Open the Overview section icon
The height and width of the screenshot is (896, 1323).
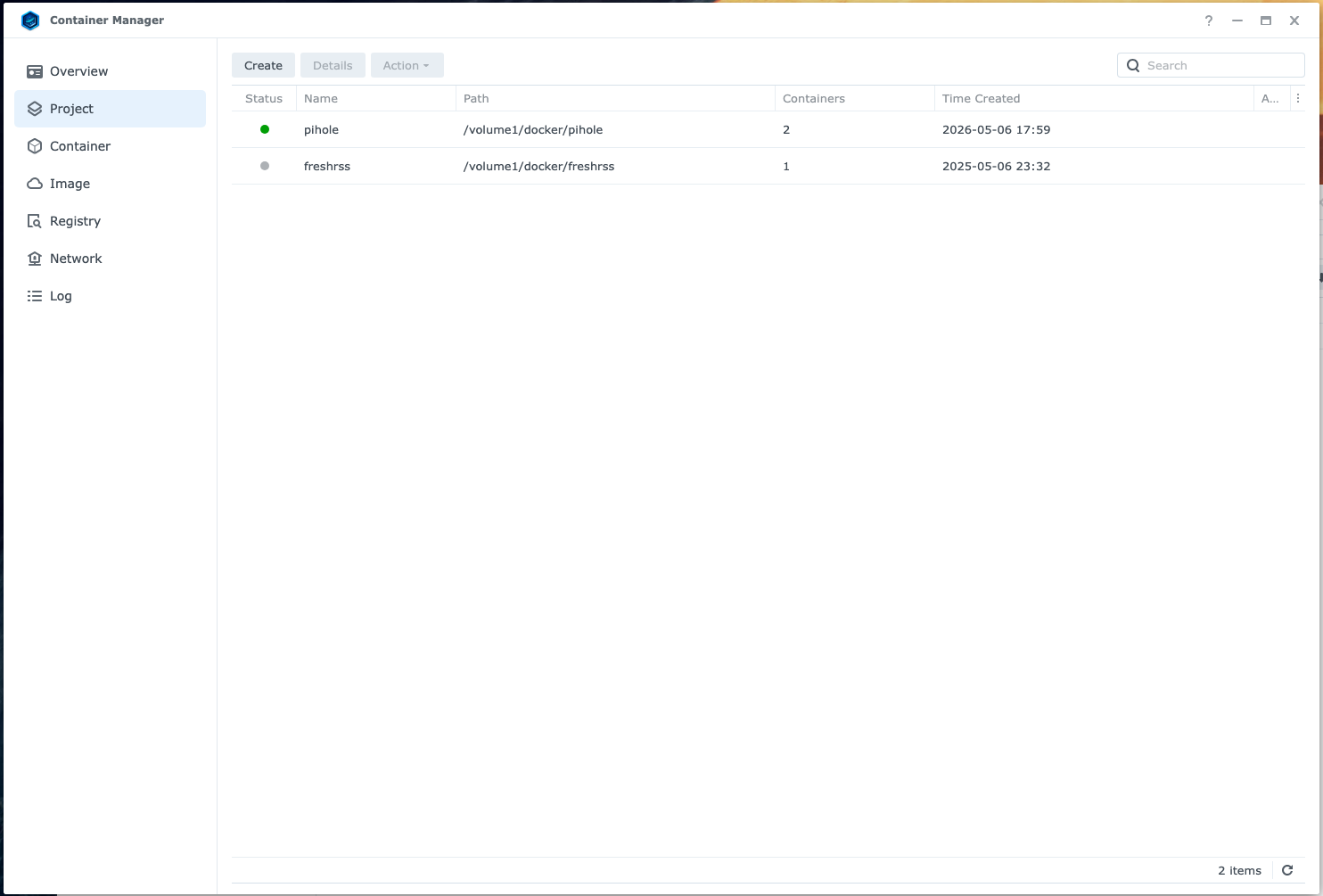(x=35, y=71)
